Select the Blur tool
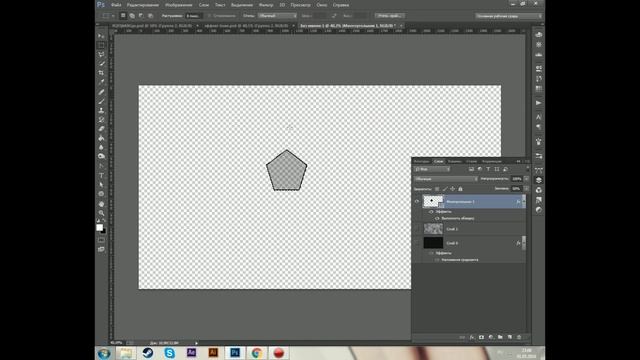Image resolution: width=640 pixels, height=360 pixels. (101, 147)
